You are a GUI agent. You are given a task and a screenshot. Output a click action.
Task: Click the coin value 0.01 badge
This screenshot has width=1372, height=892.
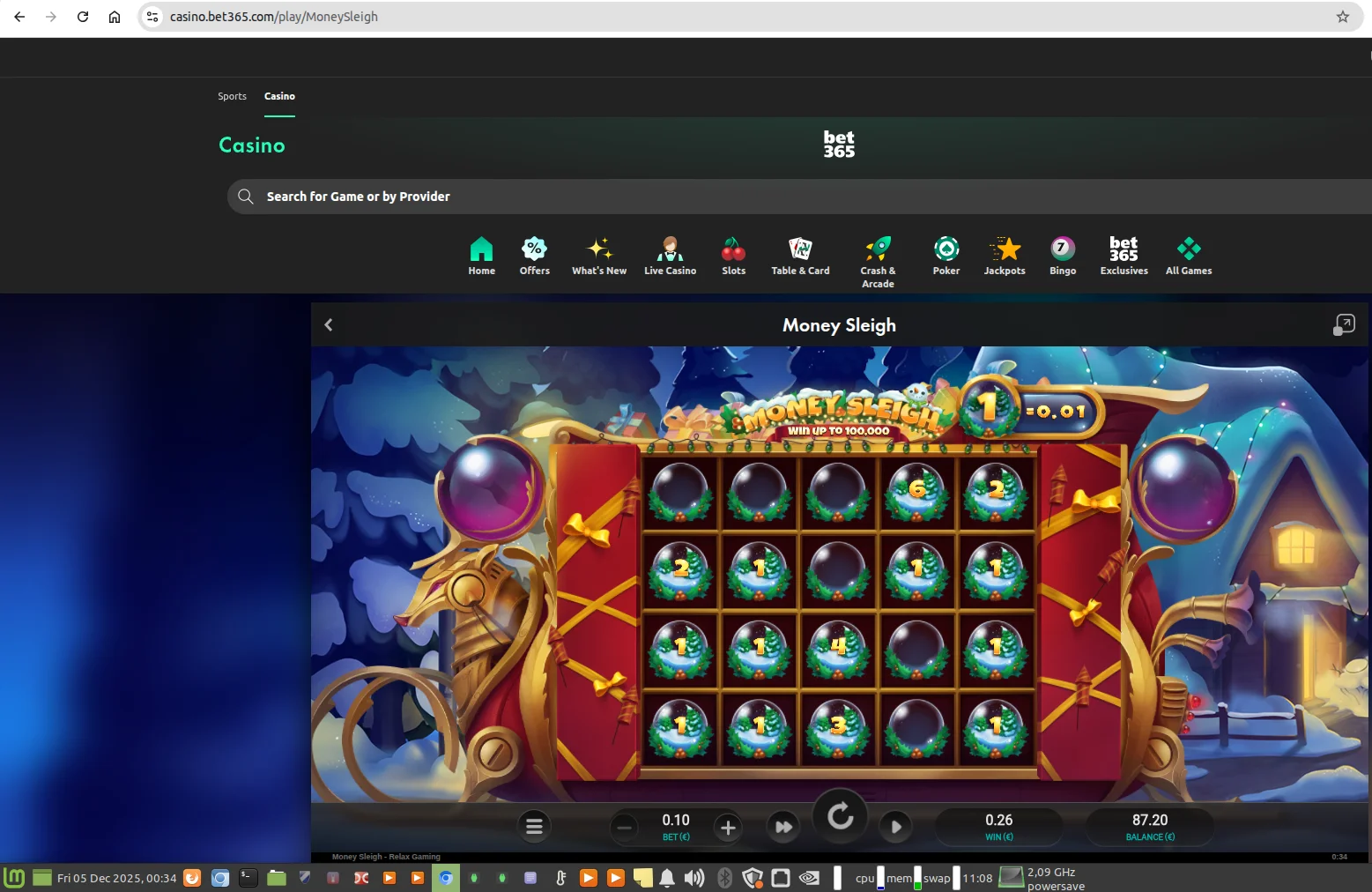(x=1031, y=409)
